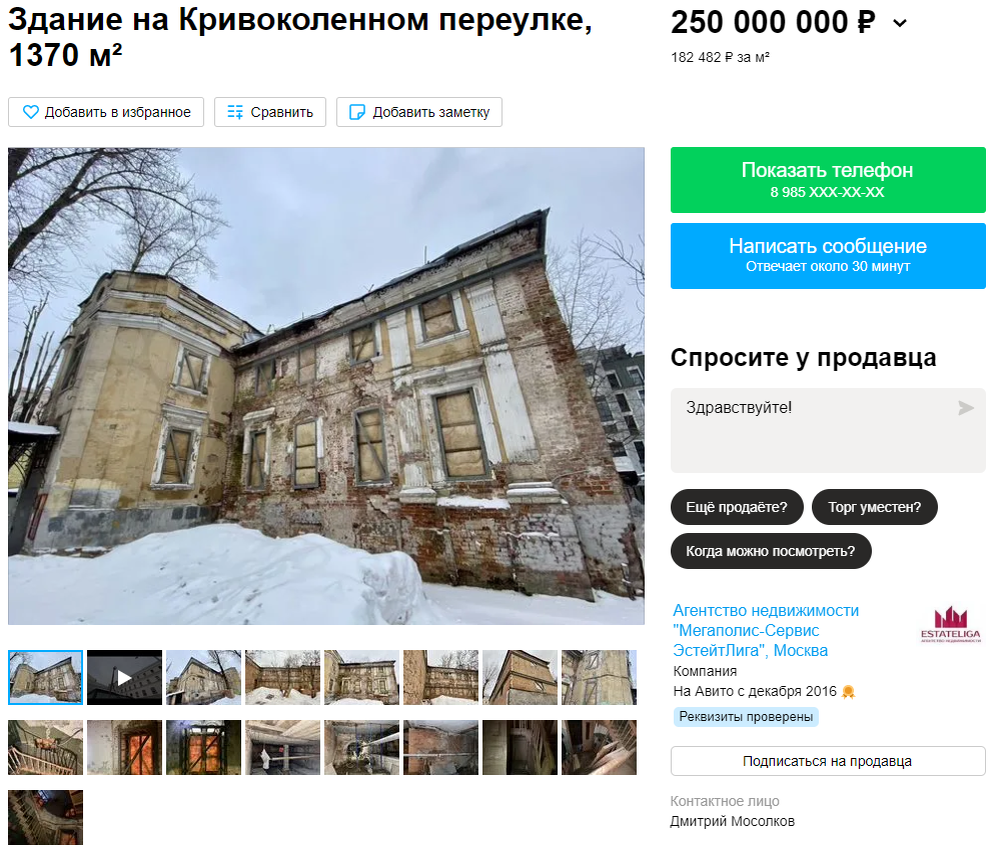
Task: Click the heart icon to add to favorites
Action: [x=31, y=112]
